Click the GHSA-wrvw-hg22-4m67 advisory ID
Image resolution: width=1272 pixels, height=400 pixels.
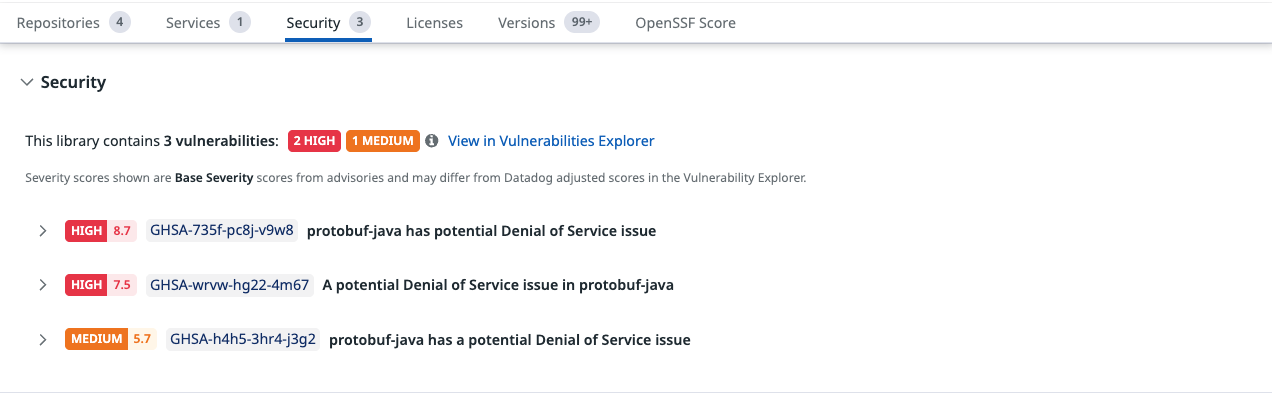[x=230, y=285]
